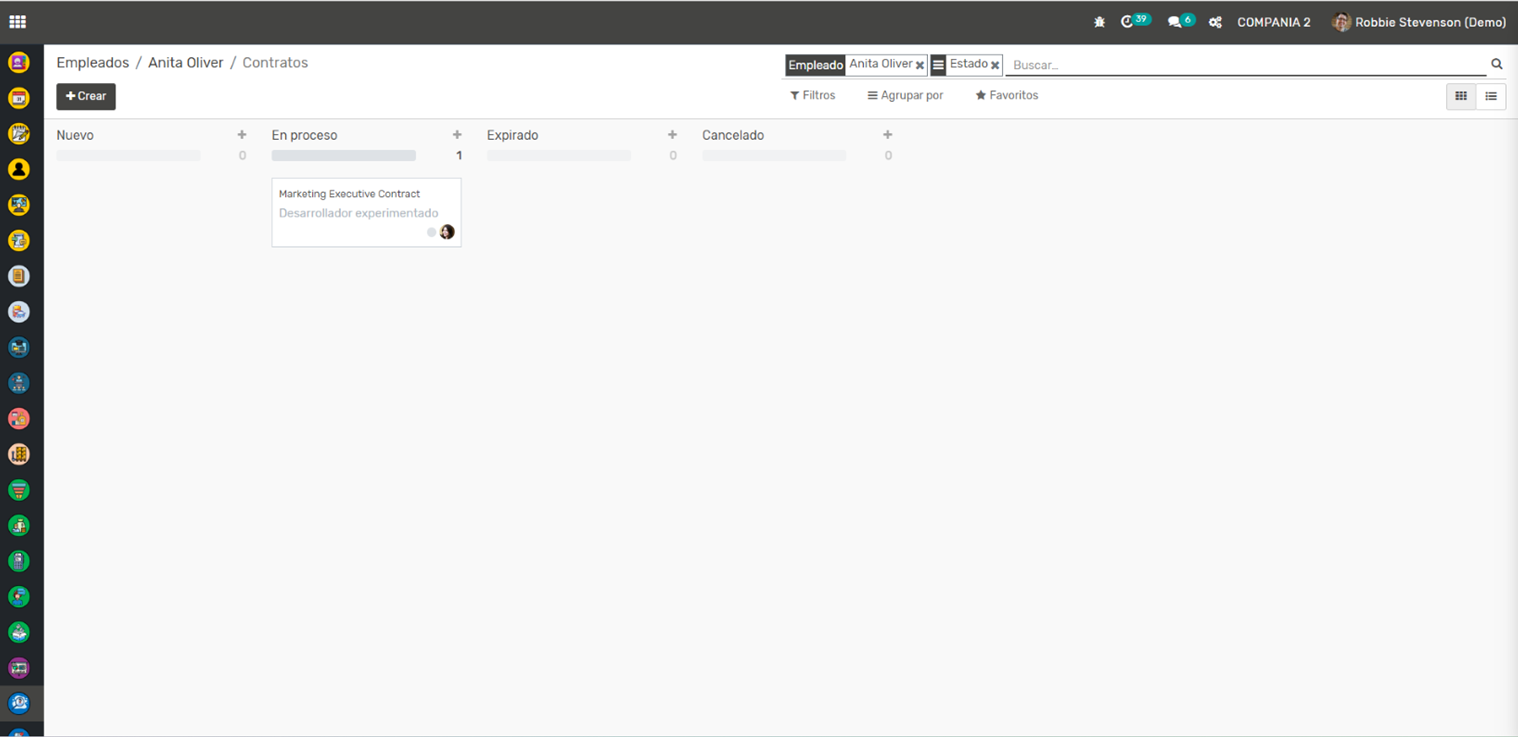Open the apps grid menu icon
The width and height of the screenshot is (1518, 737).
pos(17,22)
